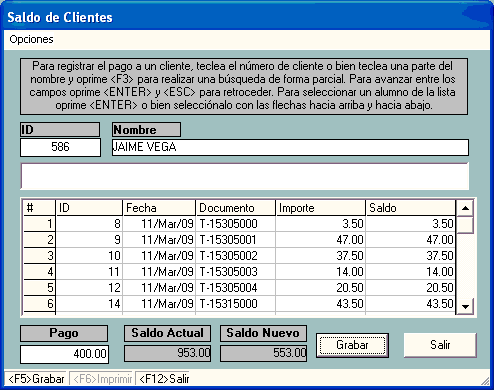Image resolution: width=494 pixels, height=391 pixels.
Task: Click the table scrollbar up arrow
Action: [465, 208]
